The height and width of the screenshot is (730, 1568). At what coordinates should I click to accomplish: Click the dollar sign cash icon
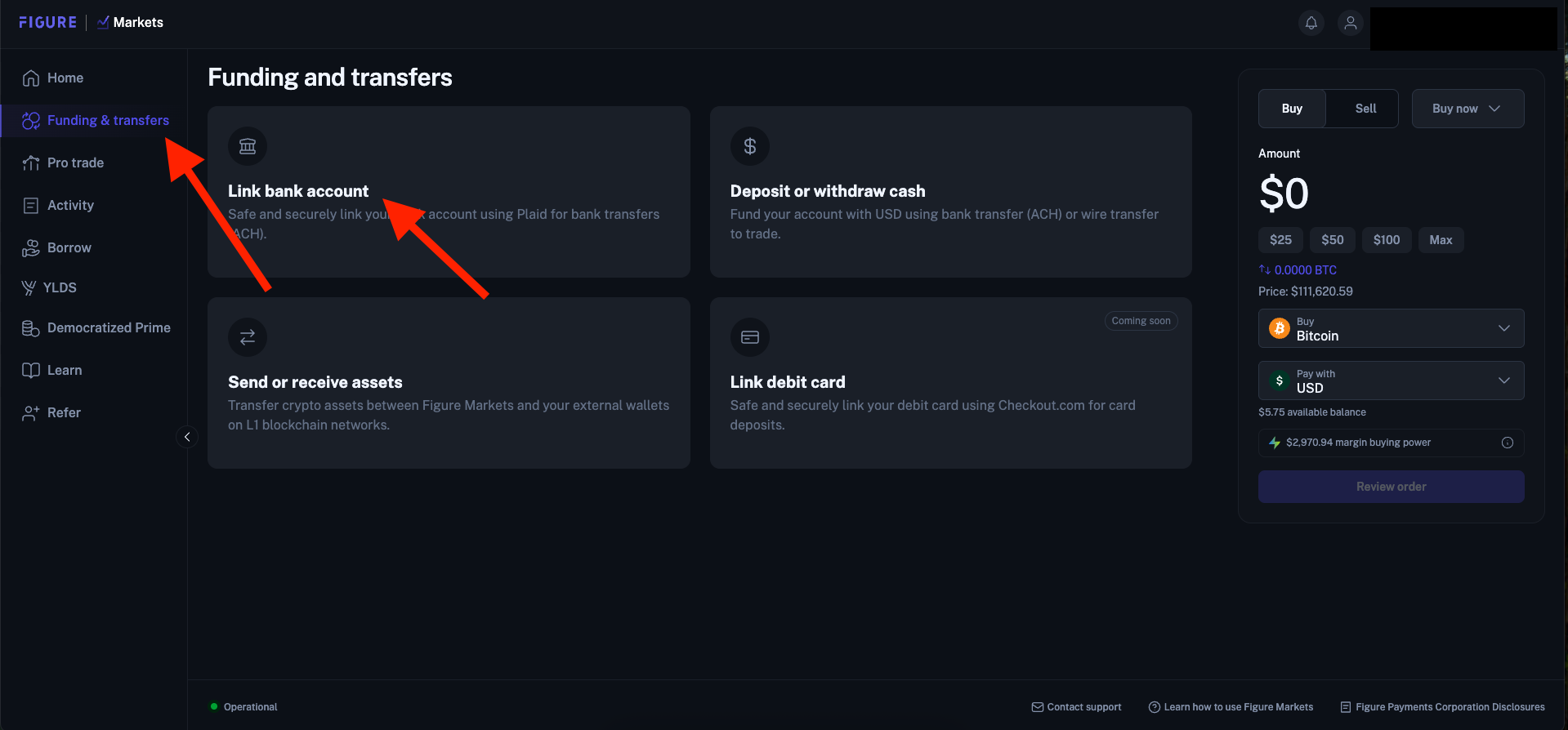click(750, 146)
